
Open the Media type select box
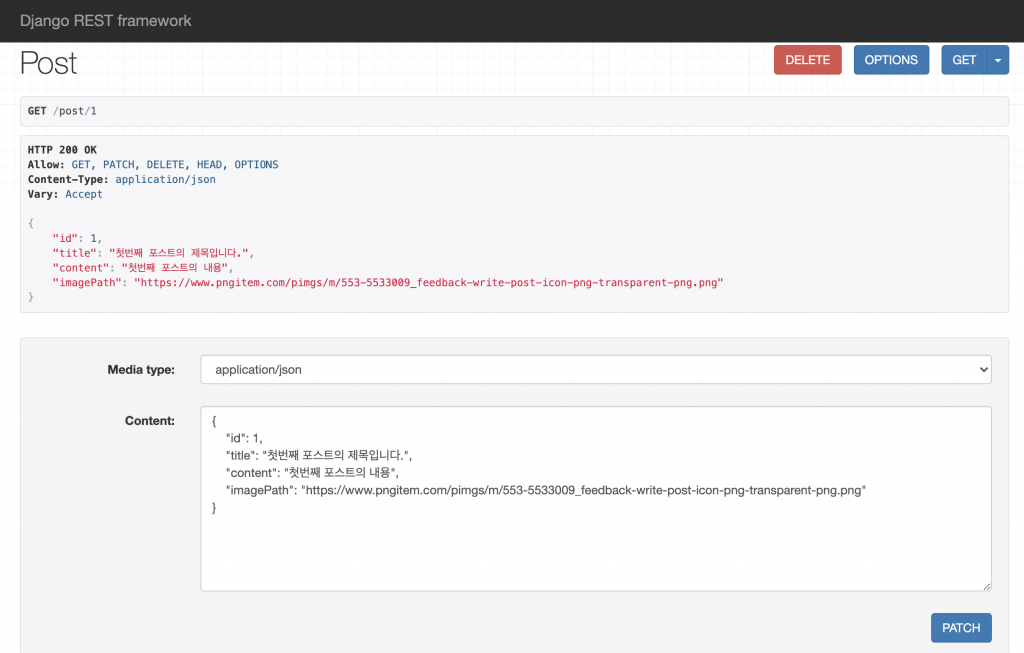596,370
